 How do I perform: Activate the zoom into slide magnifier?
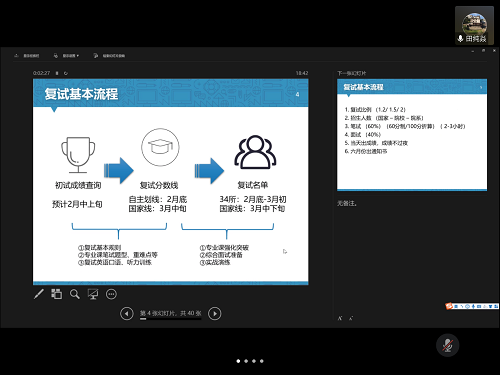(75, 294)
